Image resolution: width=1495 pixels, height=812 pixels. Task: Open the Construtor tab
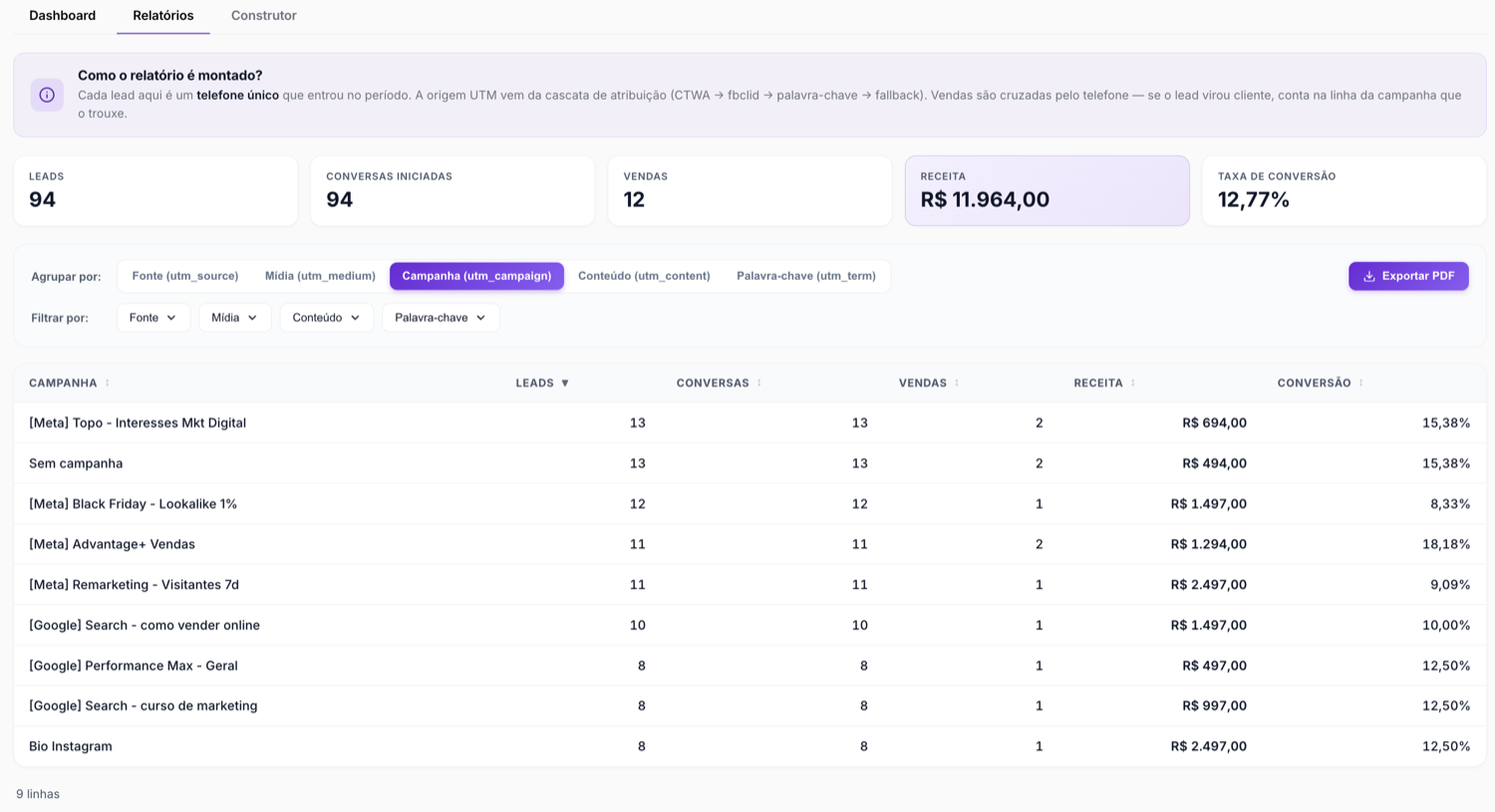[x=264, y=16]
